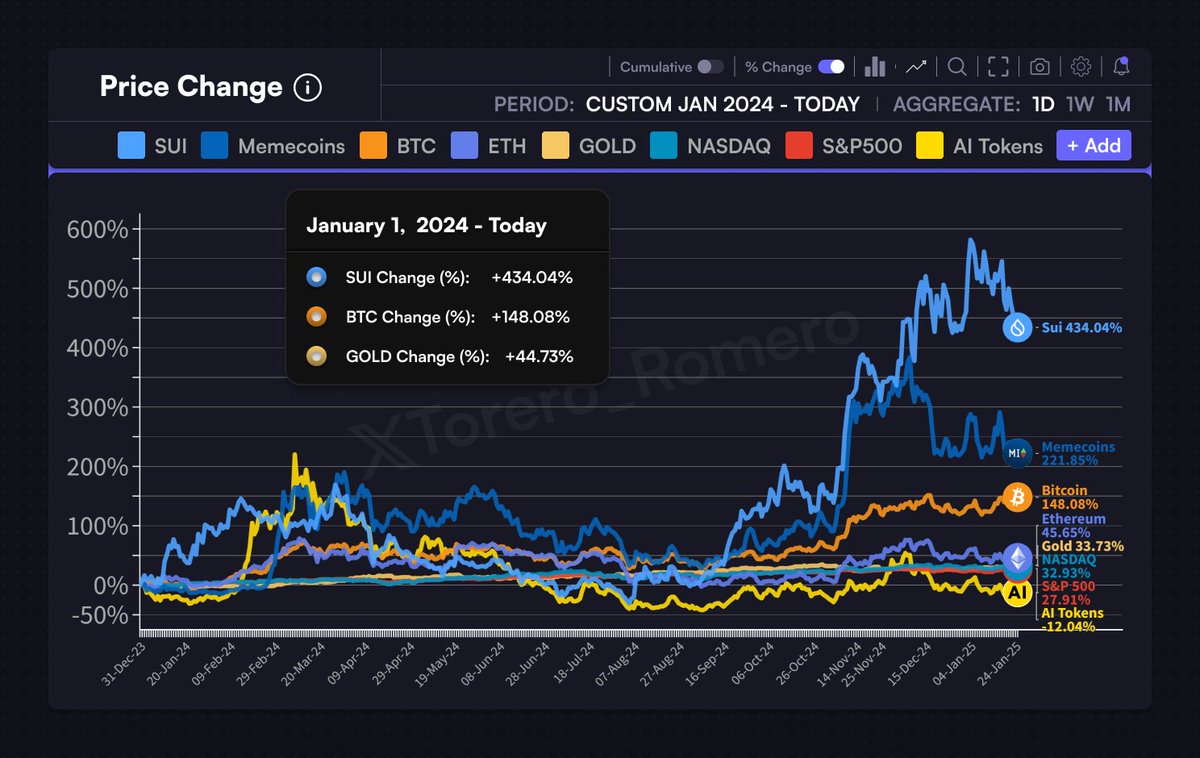Viewport: 1200px width, 758px height.
Task: Click the Bitcoin 148.08% end label
Action: pos(1070,498)
